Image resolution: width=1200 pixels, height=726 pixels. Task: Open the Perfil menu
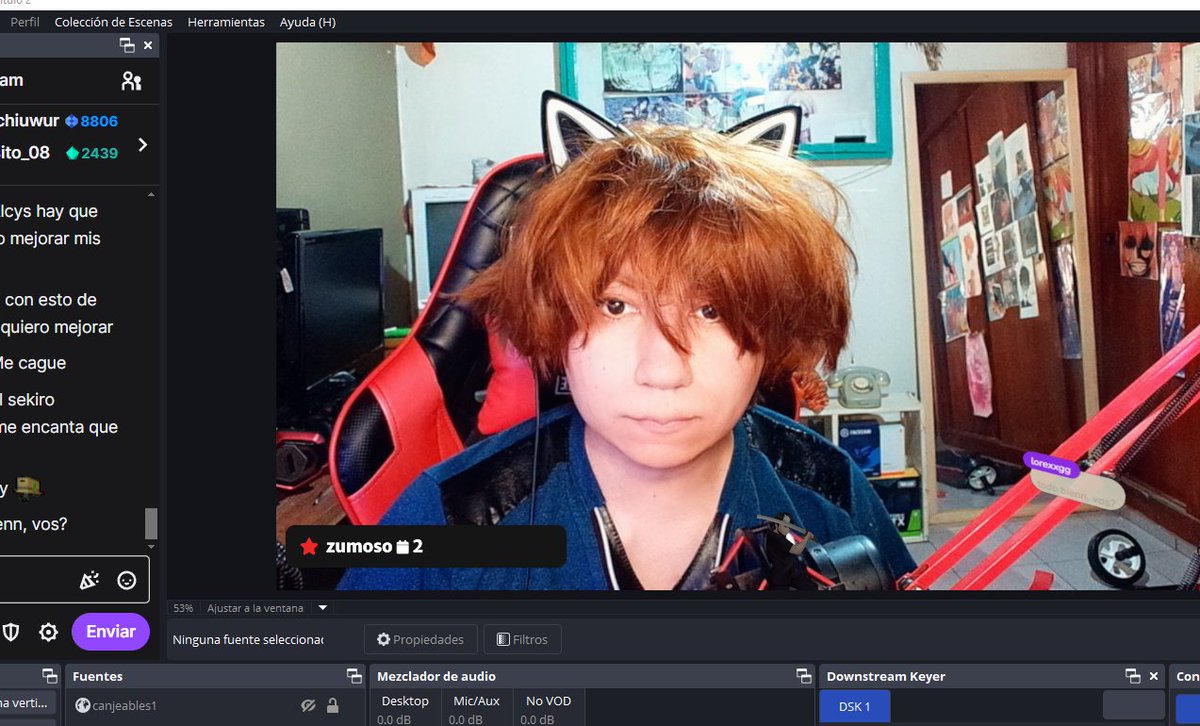click(x=25, y=22)
